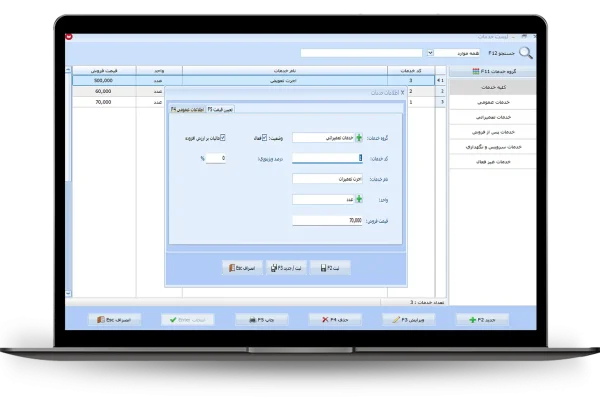The height and width of the screenshot is (400, 600).
Task: Select the third sidebar group entry
Action: point(493,117)
